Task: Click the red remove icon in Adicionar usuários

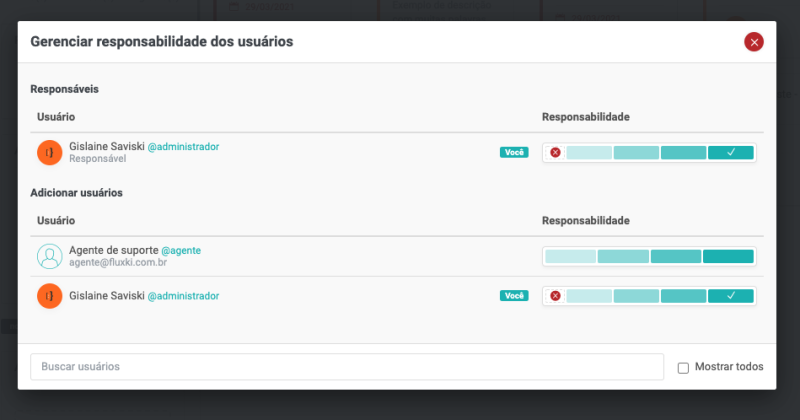Action: [x=555, y=296]
